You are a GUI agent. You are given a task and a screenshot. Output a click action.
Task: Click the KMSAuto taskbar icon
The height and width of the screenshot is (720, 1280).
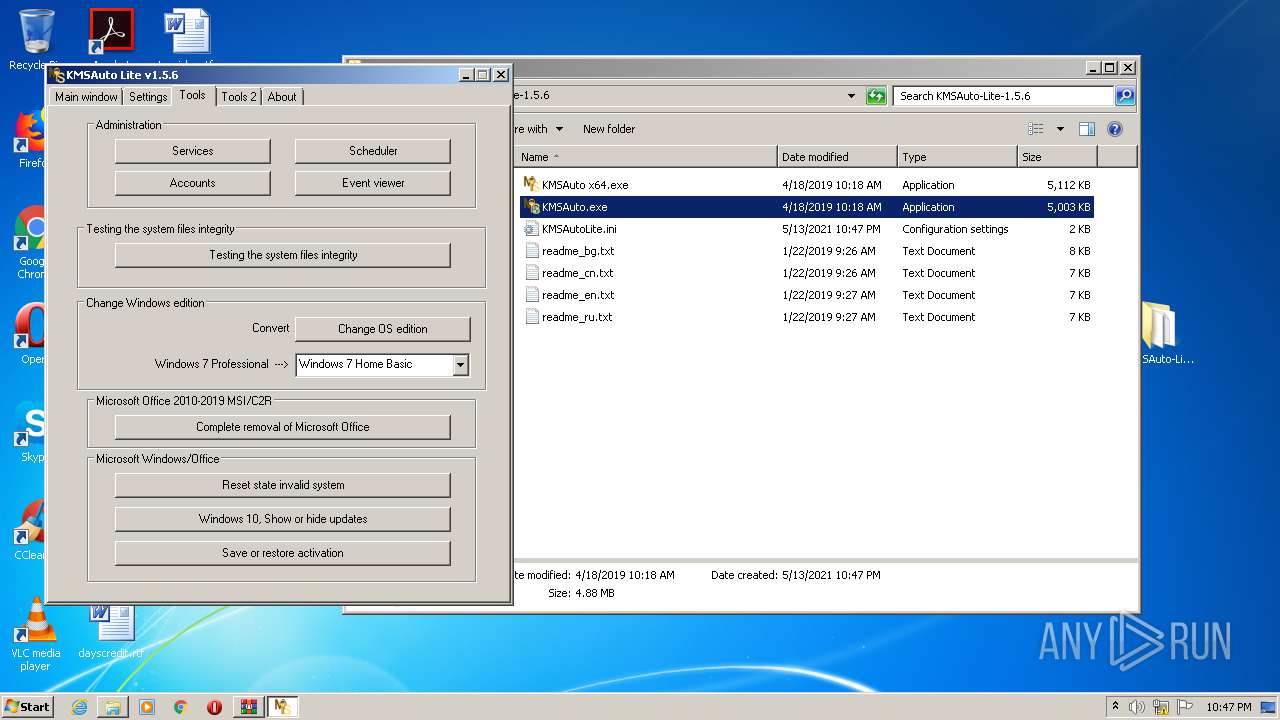pos(282,707)
